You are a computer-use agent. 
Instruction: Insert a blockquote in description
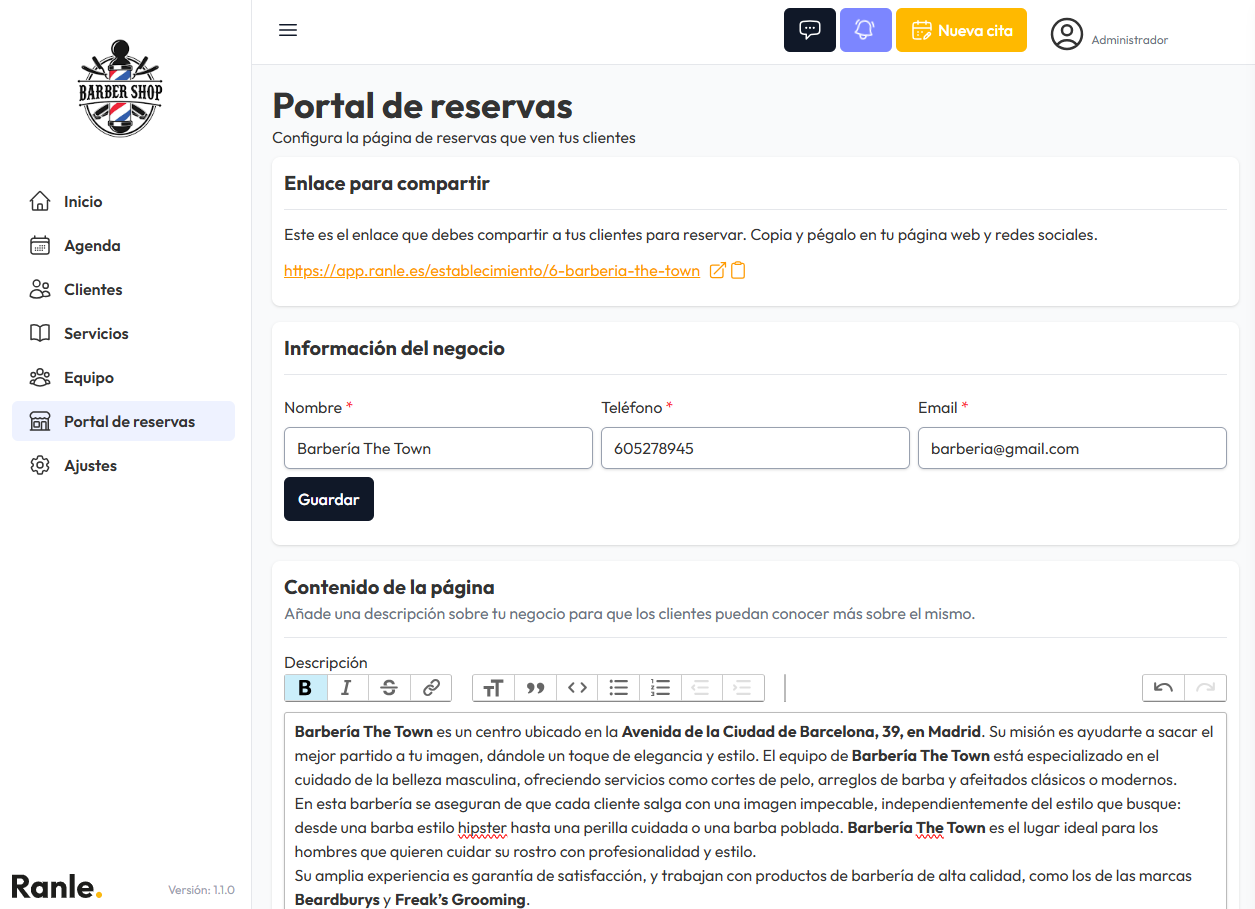click(x=535, y=688)
